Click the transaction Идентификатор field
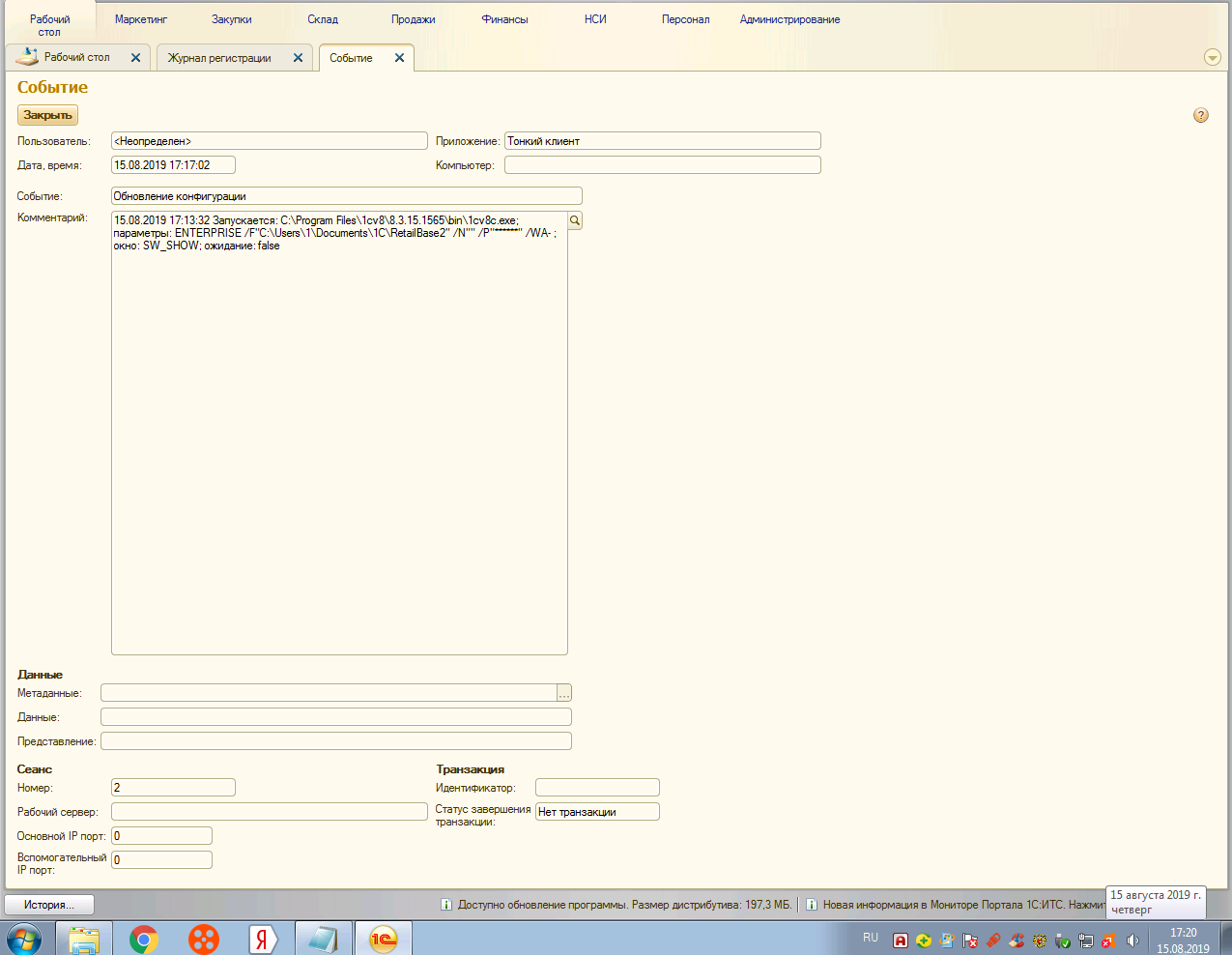This screenshot has width=1232, height=955. tap(597, 788)
